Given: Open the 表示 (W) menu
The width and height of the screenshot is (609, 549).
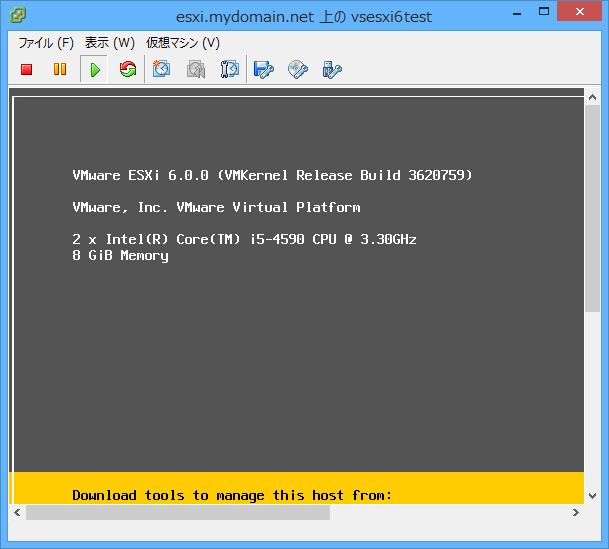Looking at the screenshot, I should 110,43.
